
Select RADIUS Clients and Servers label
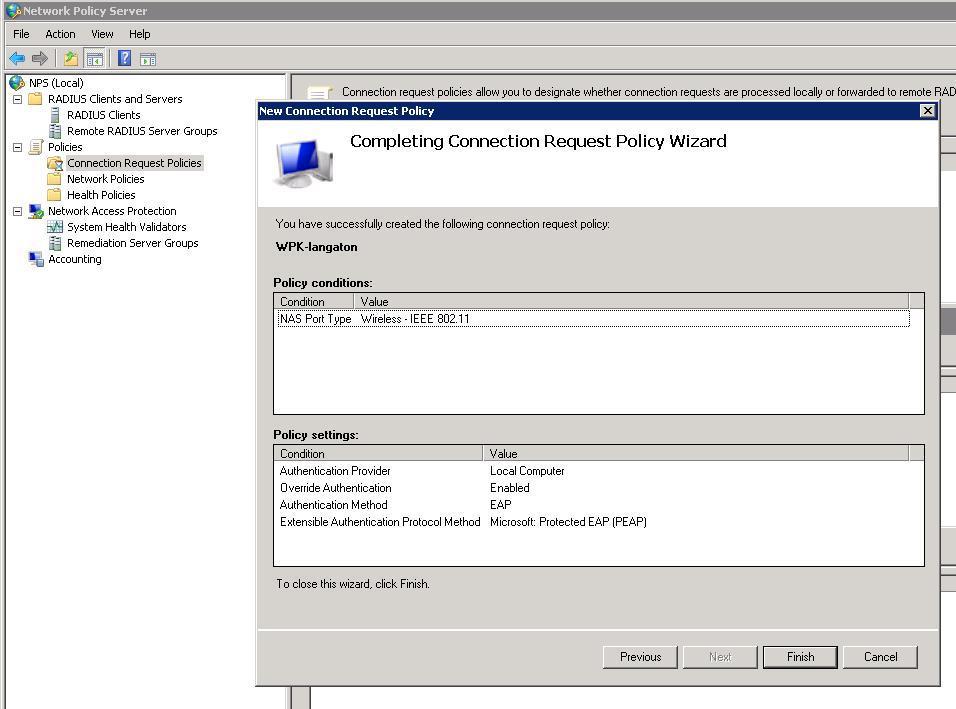115,99
